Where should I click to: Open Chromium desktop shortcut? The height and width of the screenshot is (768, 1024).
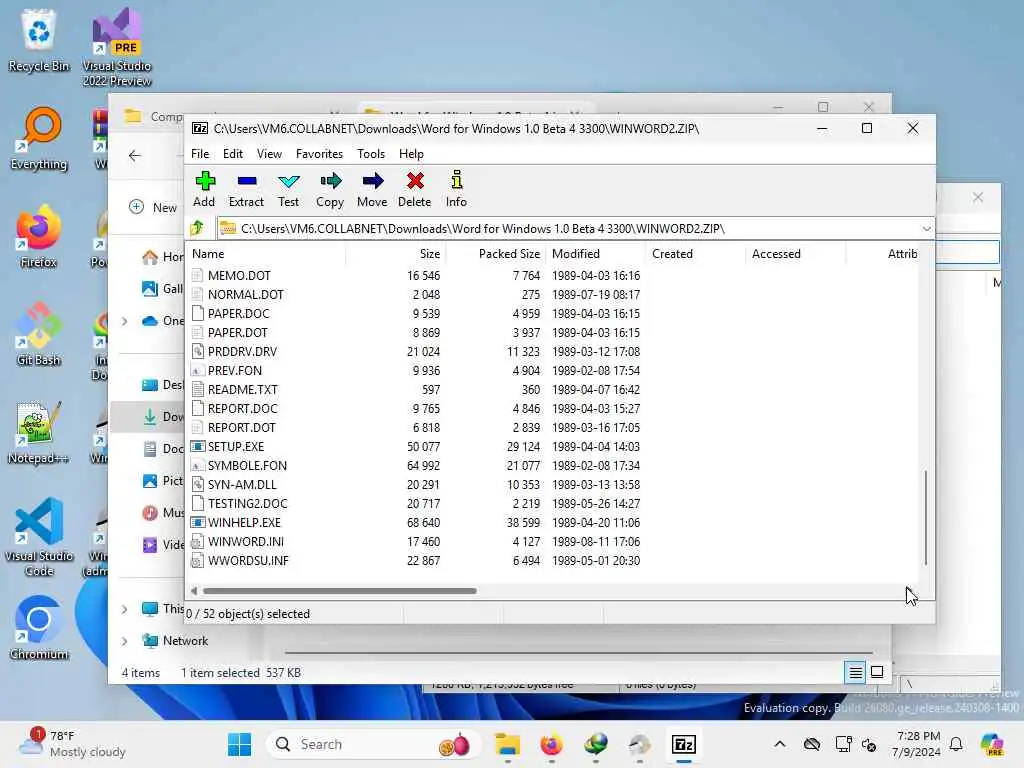(39, 628)
